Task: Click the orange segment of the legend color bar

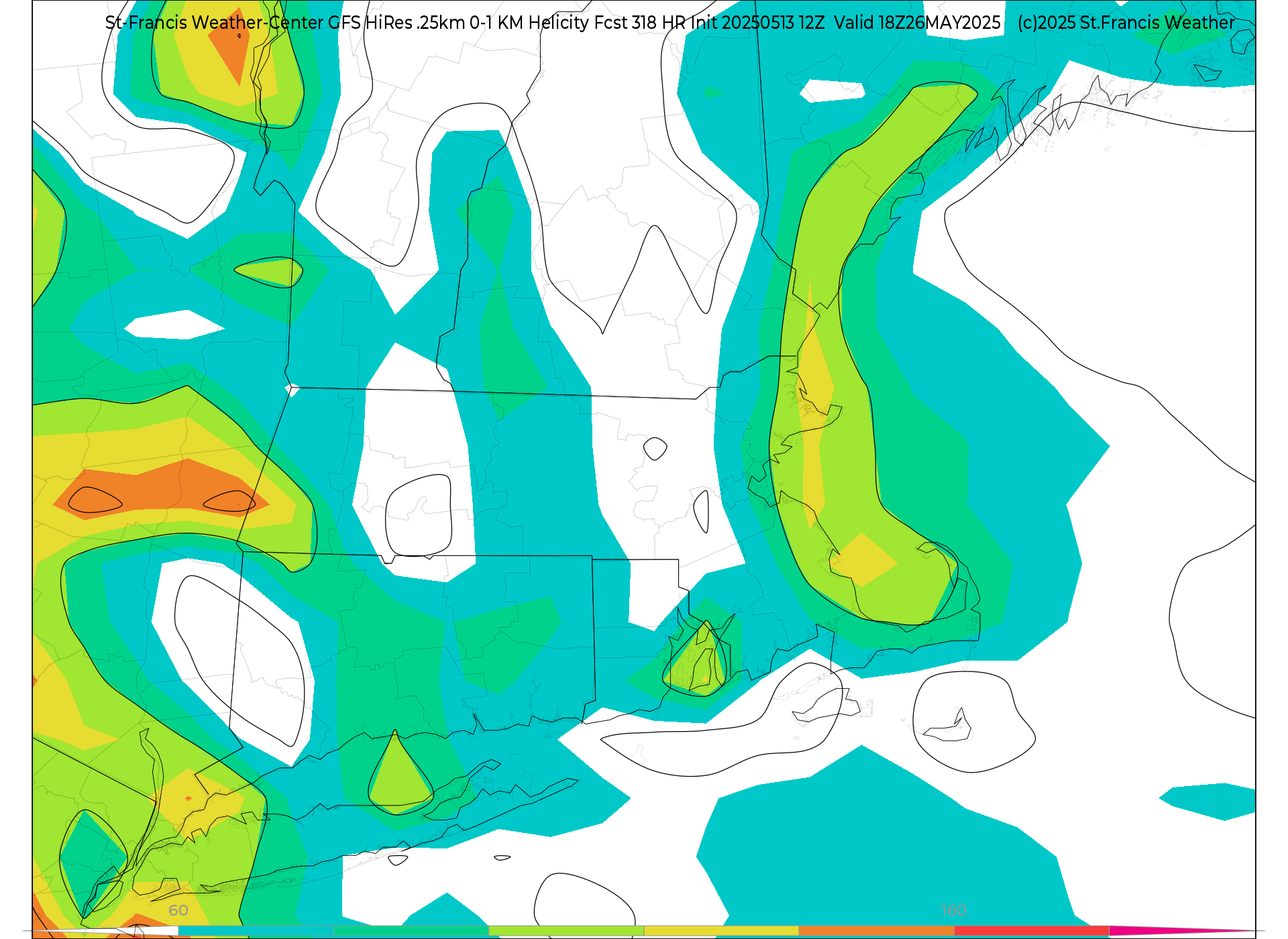Action: (x=876, y=931)
